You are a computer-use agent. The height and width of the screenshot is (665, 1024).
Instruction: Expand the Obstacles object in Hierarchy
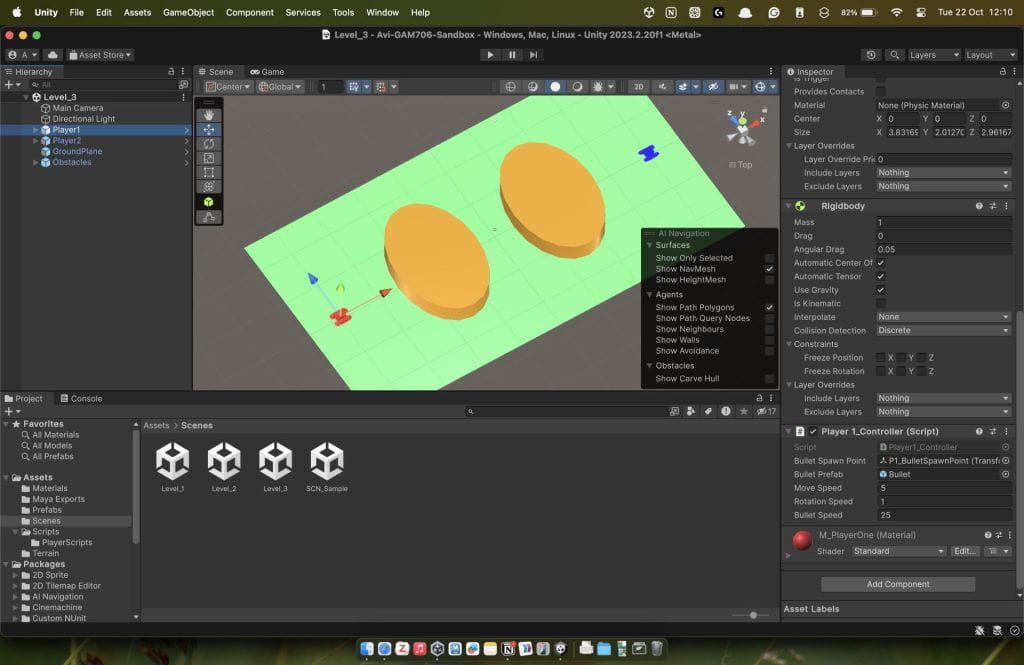[x=36, y=162]
